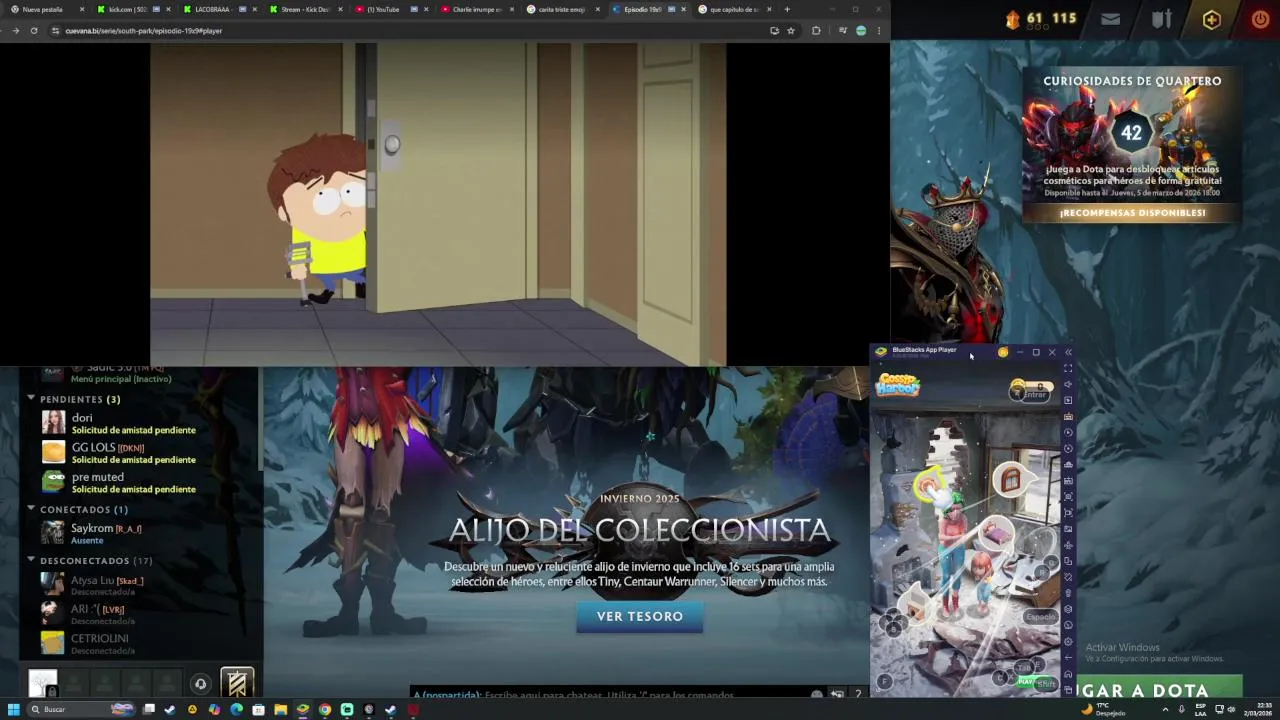
Task: Open Google Chrome from taskbar
Action: click(325, 709)
